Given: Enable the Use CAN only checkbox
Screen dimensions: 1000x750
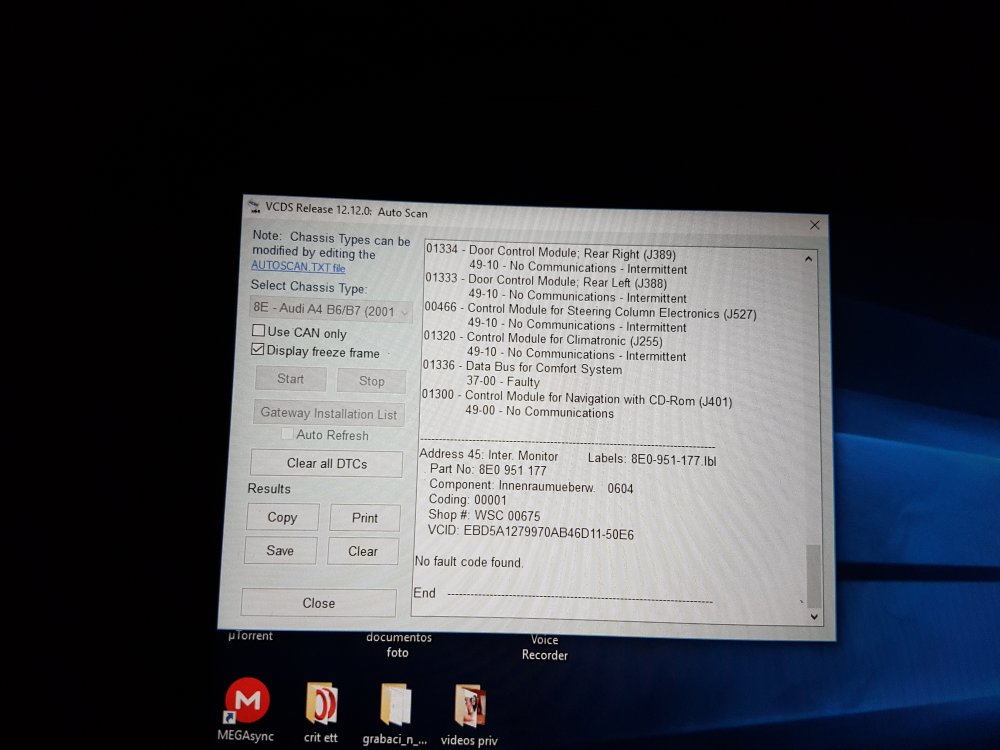Looking at the screenshot, I should [x=259, y=331].
